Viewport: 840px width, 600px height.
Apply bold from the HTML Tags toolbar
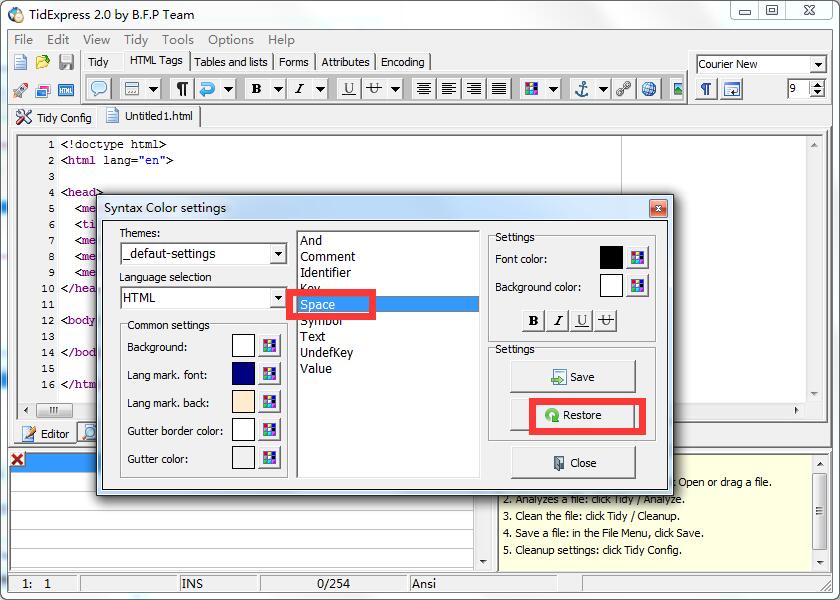[x=257, y=88]
